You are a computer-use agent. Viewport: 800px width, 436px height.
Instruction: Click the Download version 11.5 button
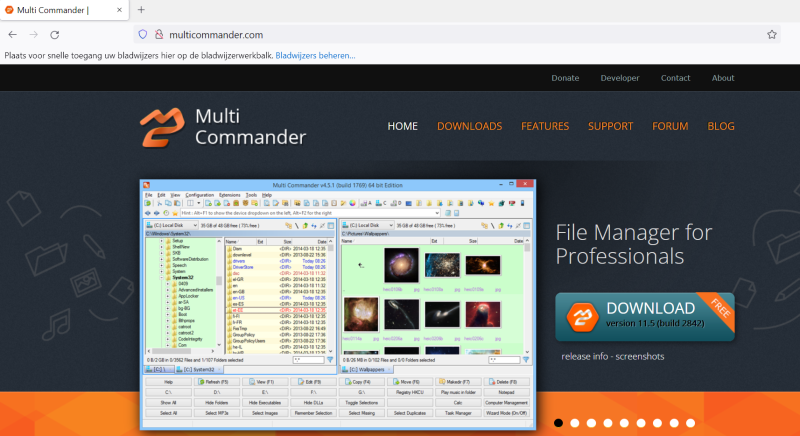(645, 314)
